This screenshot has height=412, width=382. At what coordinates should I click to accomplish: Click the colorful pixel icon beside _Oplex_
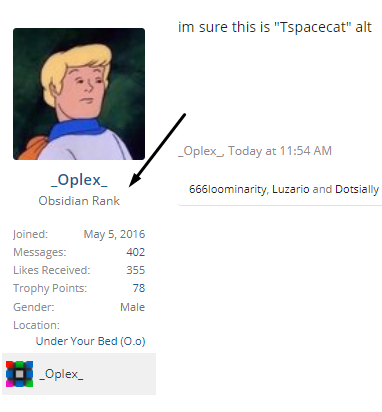(19, 374)
